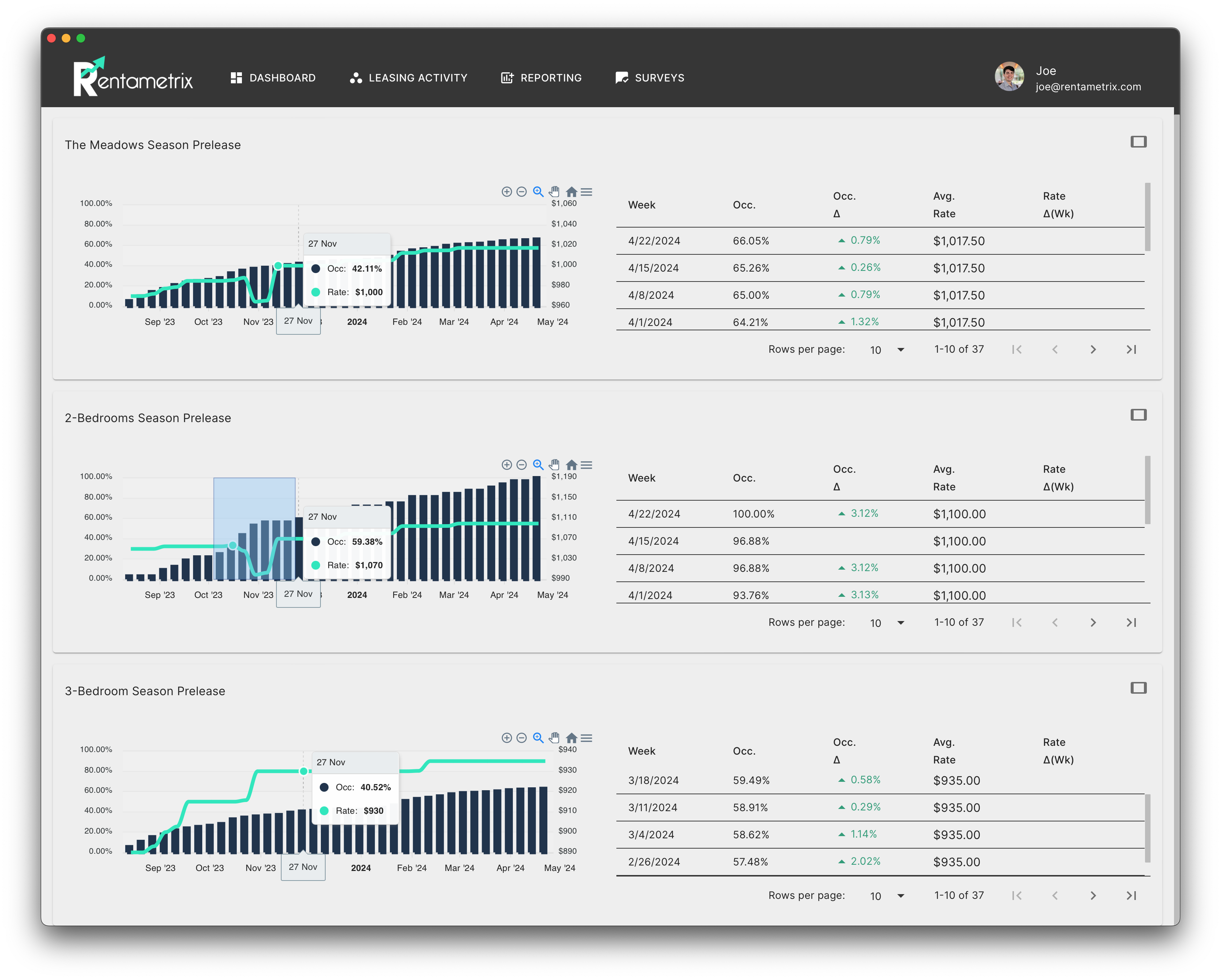Jump to last page of 2-Bedrooms table
The image size is (1221, 980).
pos(1131,623)
